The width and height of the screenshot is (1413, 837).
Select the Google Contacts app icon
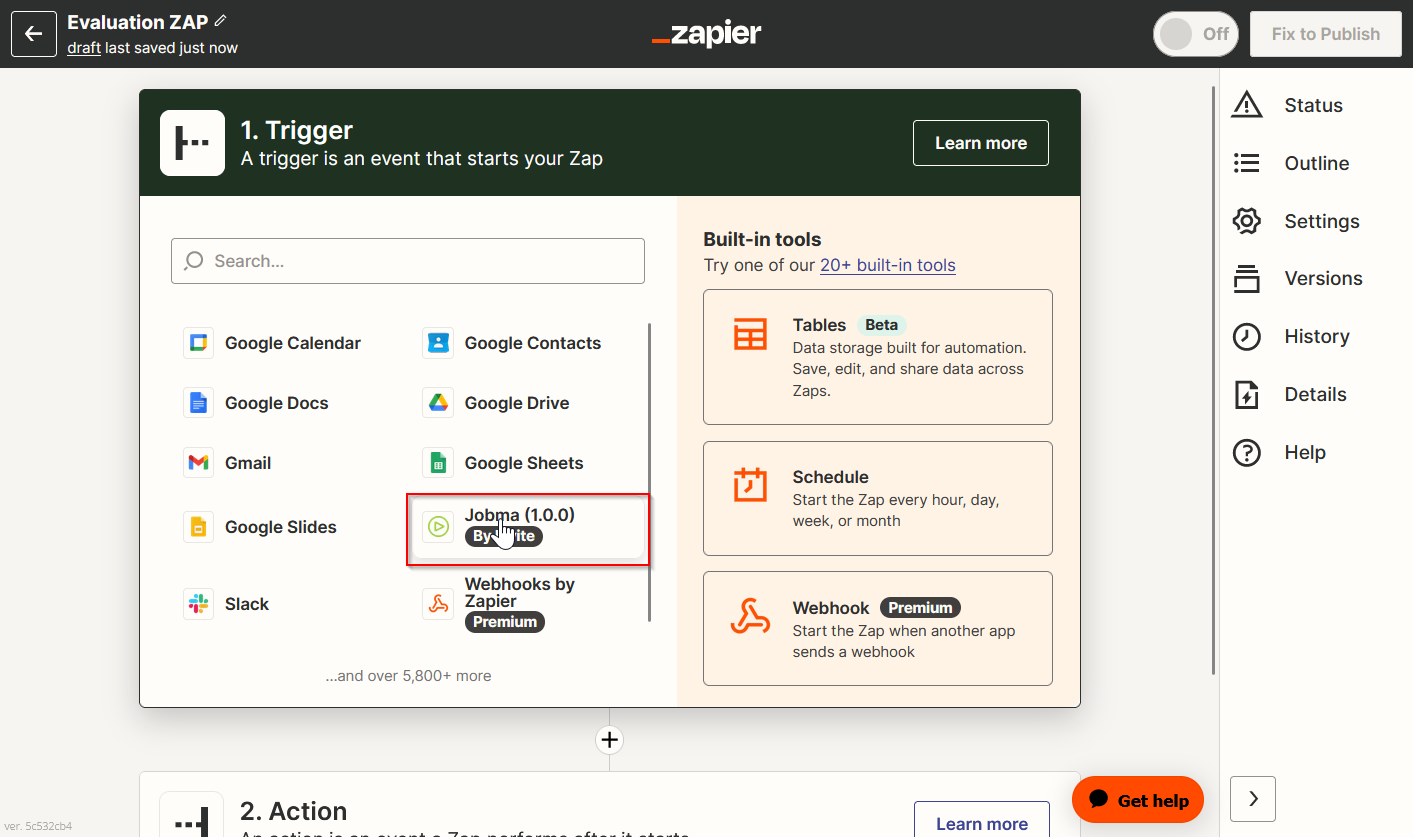438,343
